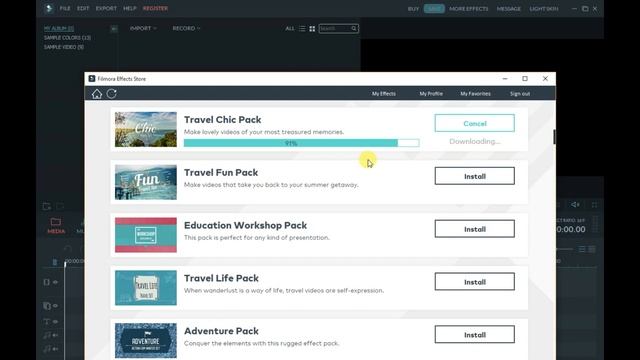640x360 pixels.
Task: Switch media library to grid view
Action: [312, 29]
